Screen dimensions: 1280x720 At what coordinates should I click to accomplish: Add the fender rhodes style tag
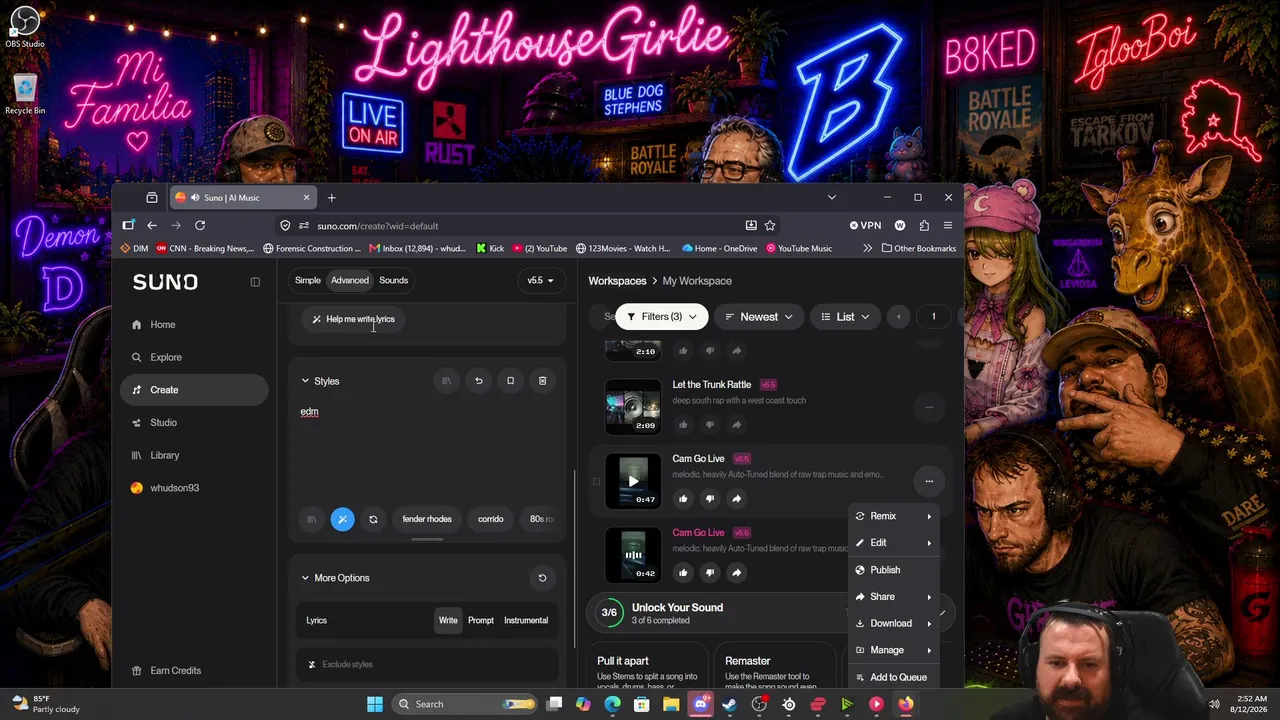tap(427, 519)
